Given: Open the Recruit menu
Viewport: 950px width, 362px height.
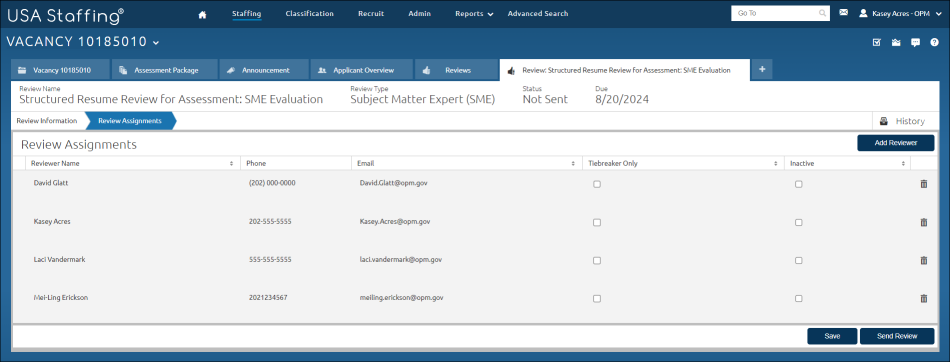Looking at the screenshot, I should (371, 13).
